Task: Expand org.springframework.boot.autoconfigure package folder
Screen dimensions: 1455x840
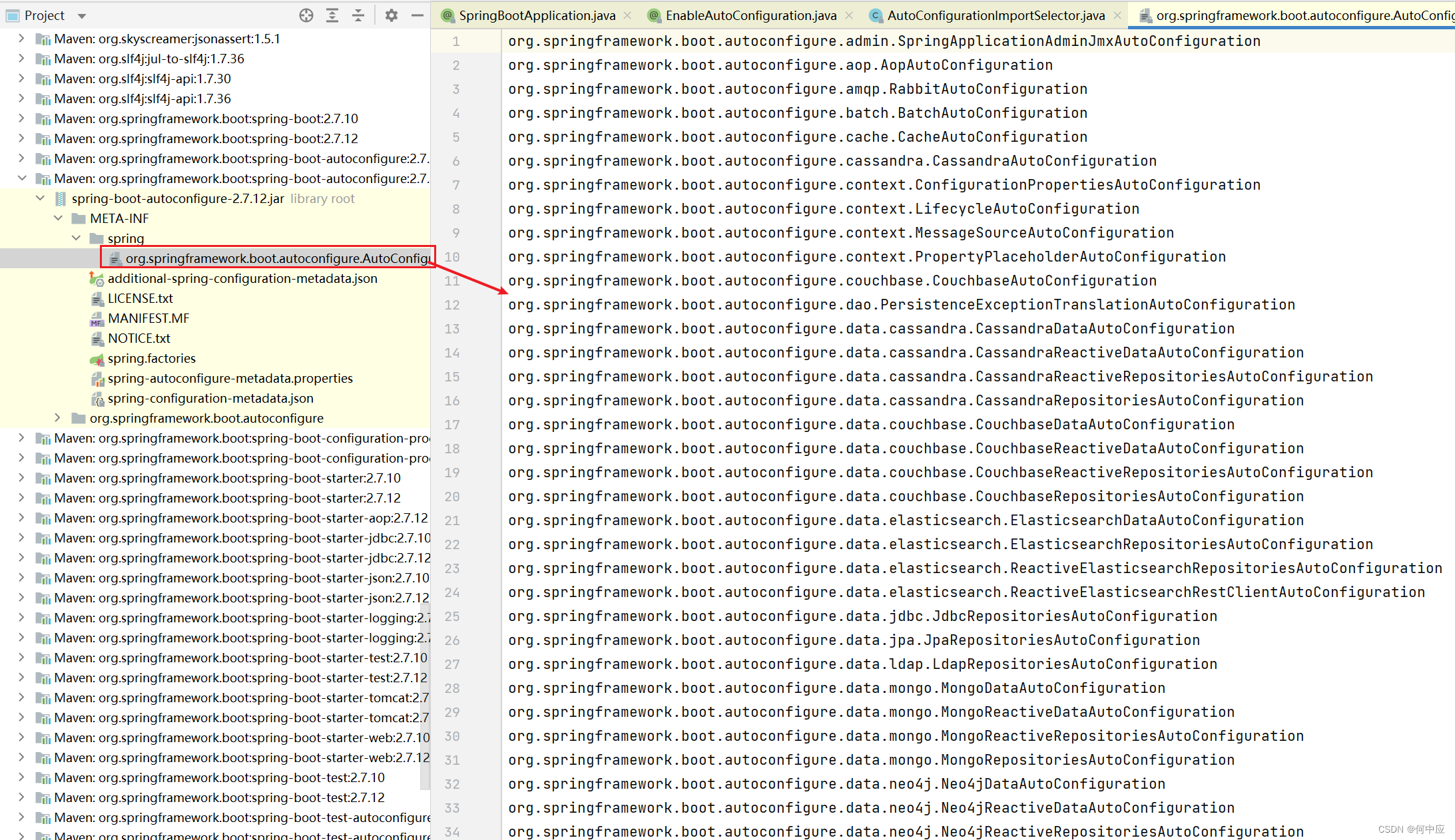Action: point(58,418)
